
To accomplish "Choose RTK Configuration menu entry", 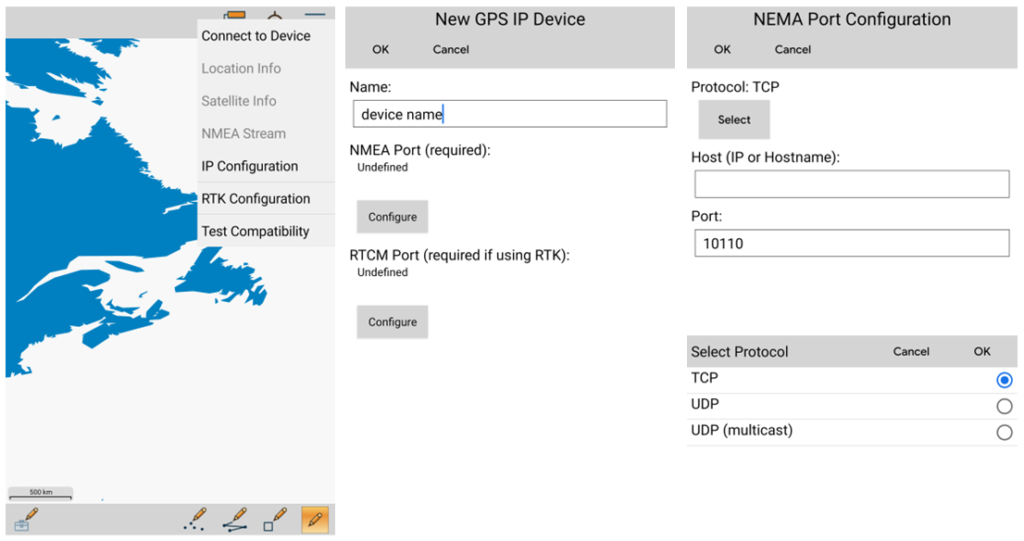I will tap(256, 198).
